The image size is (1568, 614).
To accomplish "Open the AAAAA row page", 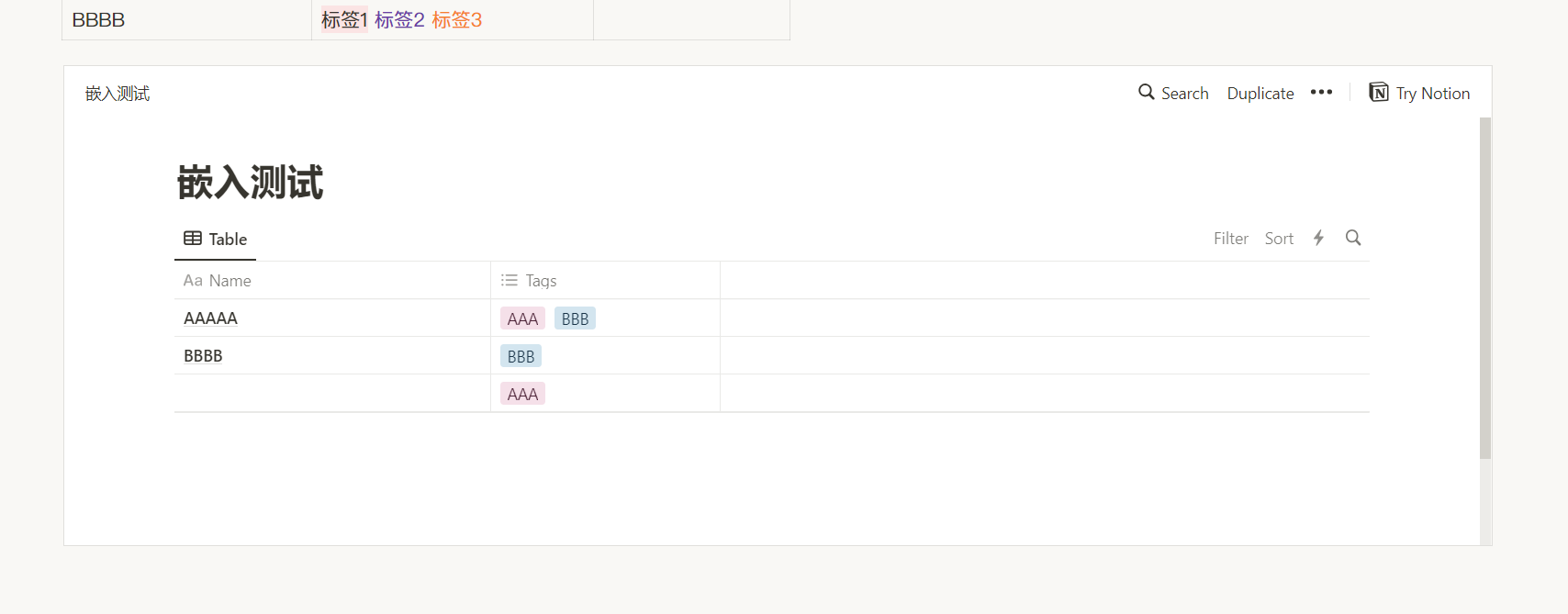I will 210,318.
